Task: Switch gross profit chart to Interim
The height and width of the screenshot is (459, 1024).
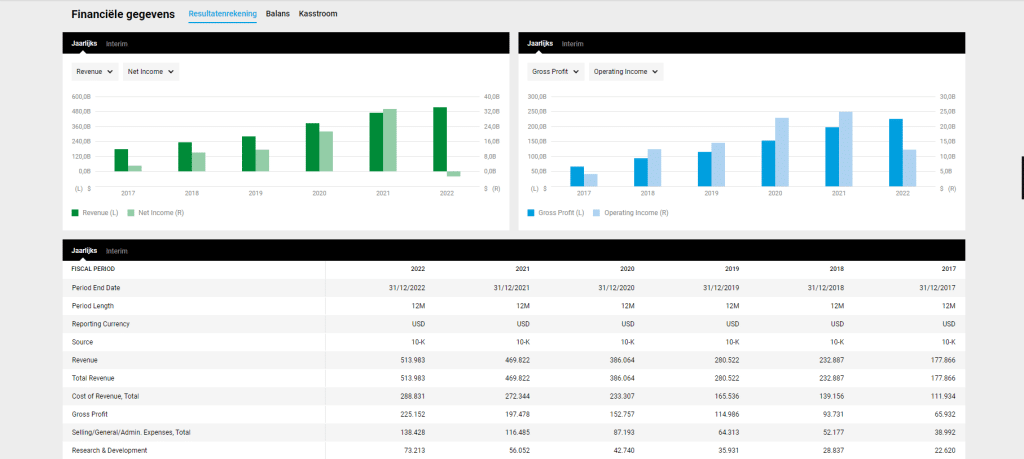Action: coord(573,44)
